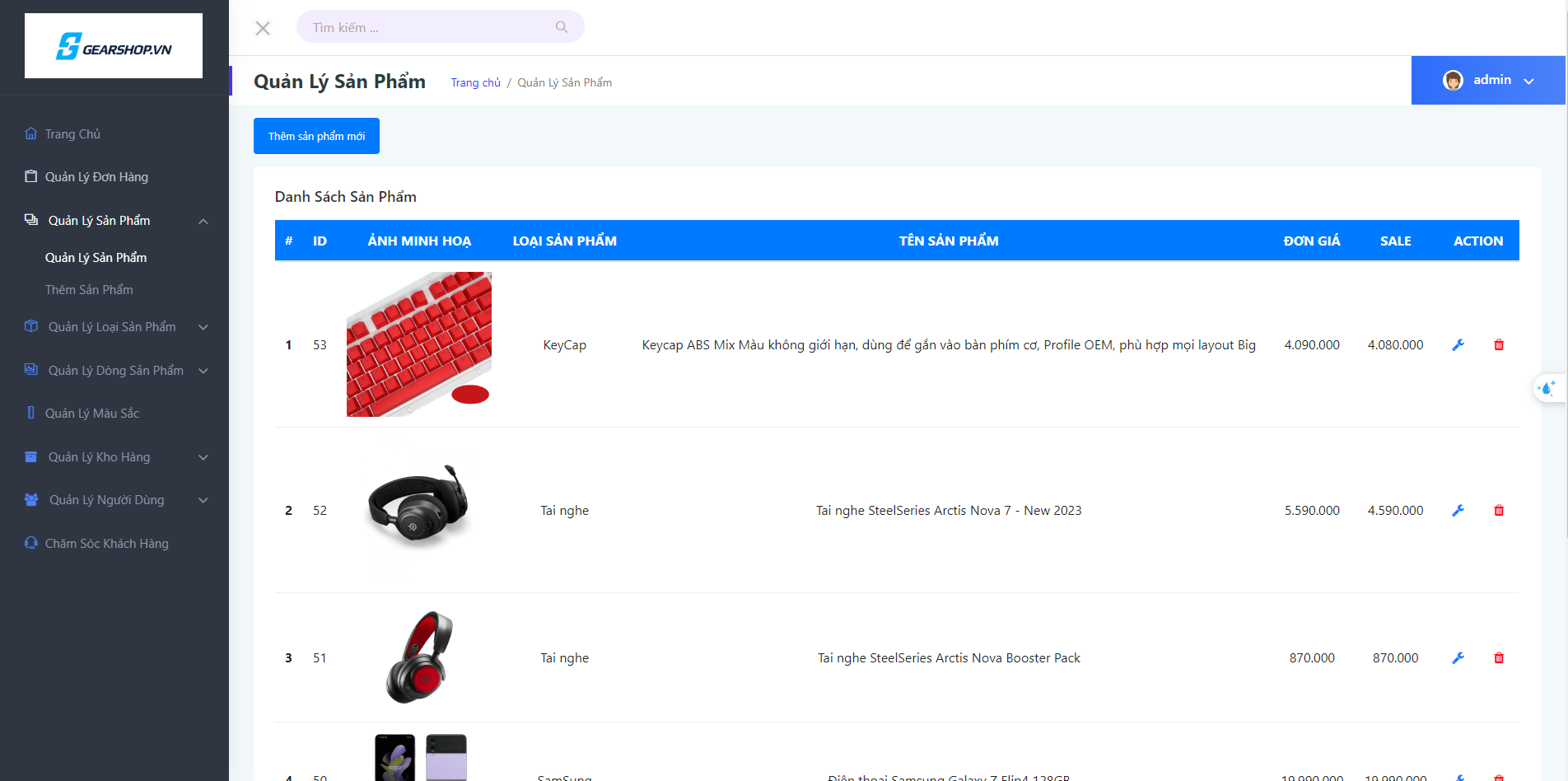The height and width of the screenshot is (781, 1568).
Task: Click the Quản Lý Dòng Sản Phẩm icon
Action: pos(31,370)
